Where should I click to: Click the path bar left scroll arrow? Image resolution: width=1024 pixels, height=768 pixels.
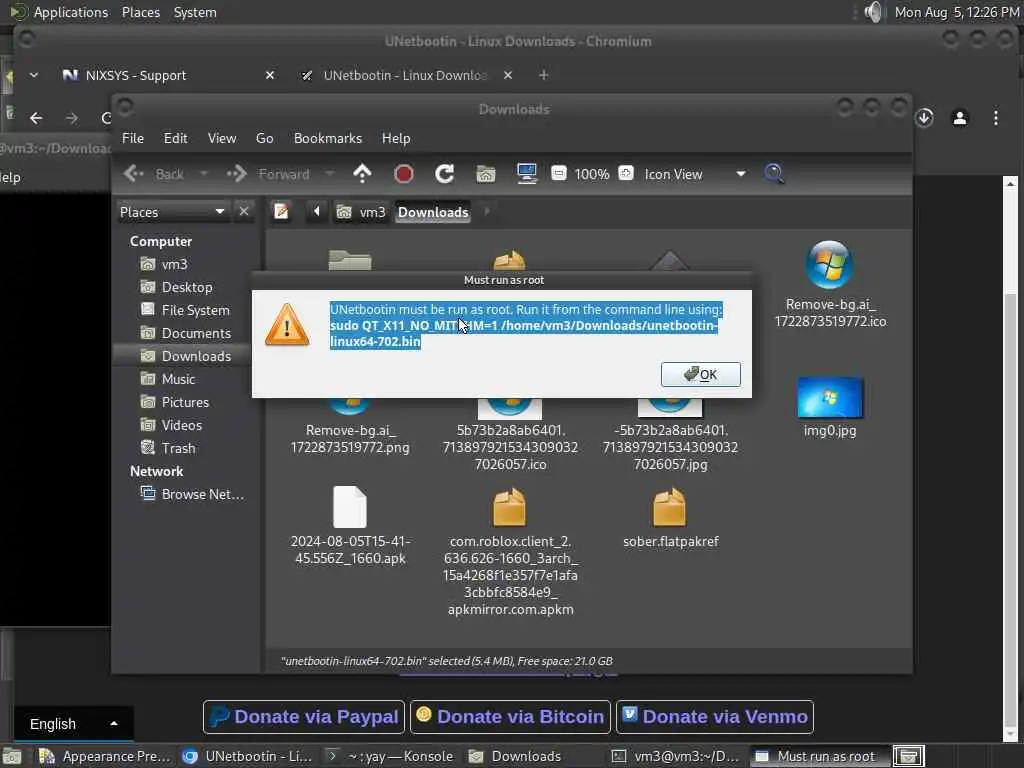[x=317, y=212]
